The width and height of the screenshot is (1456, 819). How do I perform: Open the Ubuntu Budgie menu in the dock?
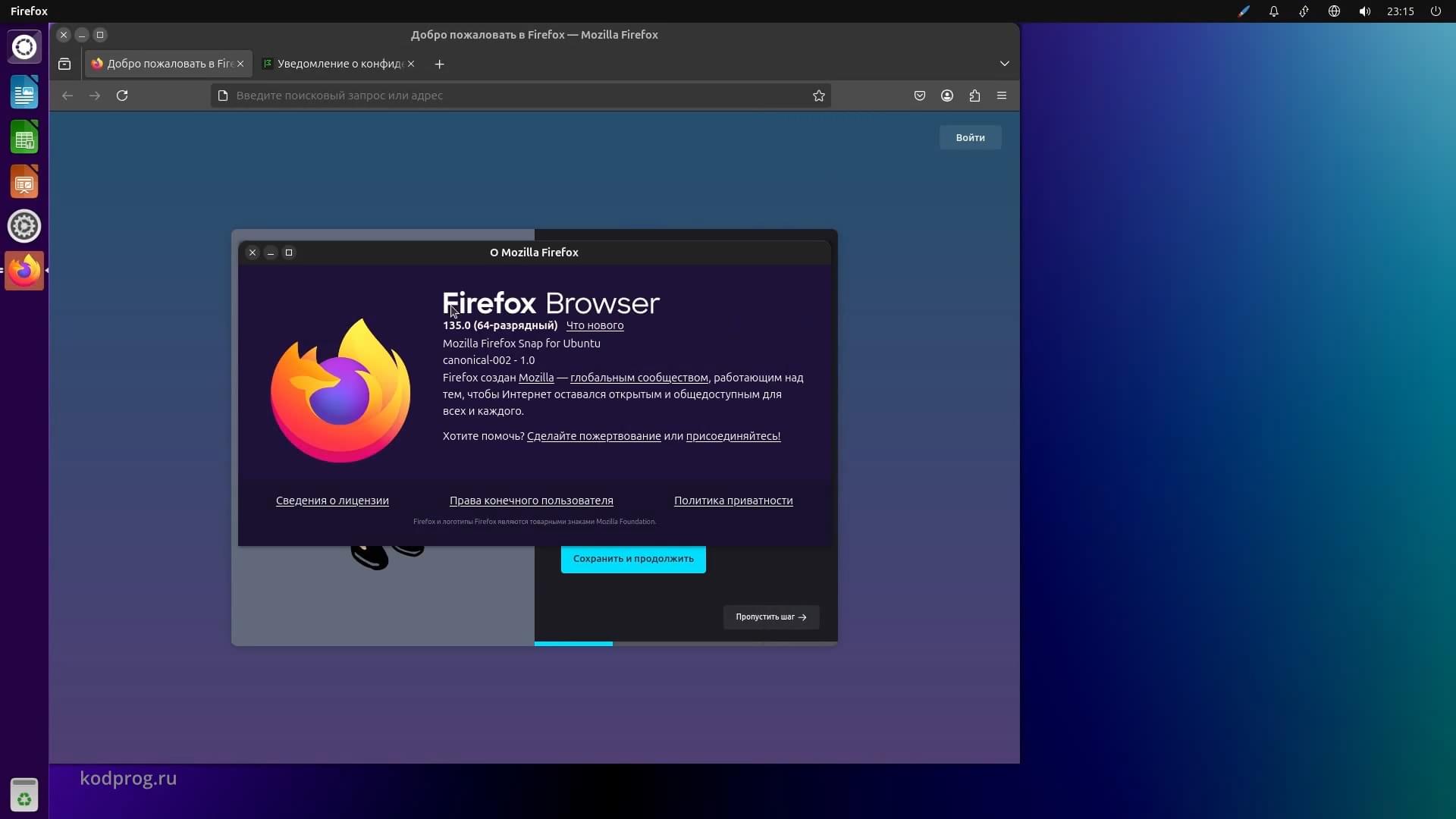point(24,47)
